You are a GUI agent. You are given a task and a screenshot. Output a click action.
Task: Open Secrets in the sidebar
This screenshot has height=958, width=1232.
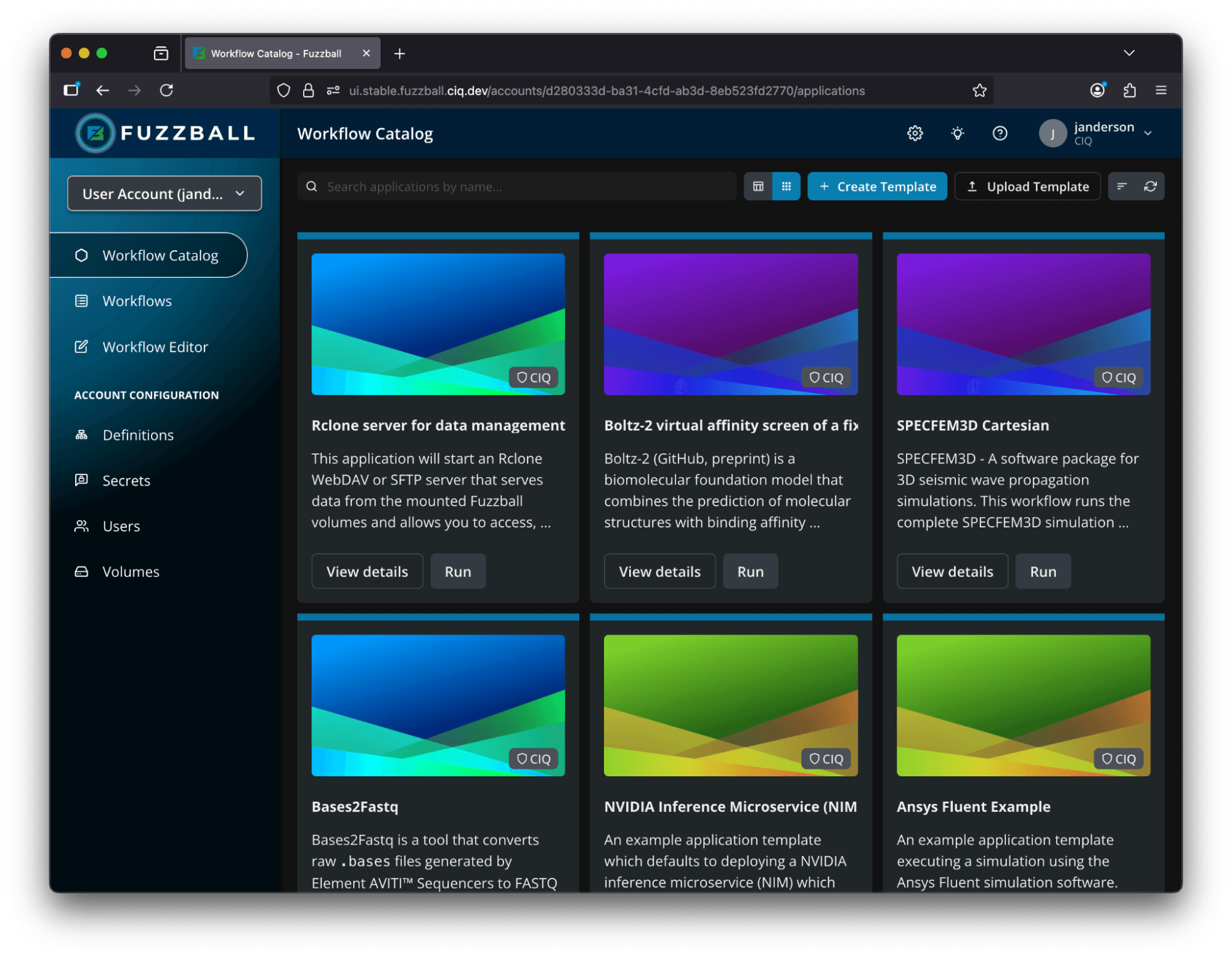point(126,481)
